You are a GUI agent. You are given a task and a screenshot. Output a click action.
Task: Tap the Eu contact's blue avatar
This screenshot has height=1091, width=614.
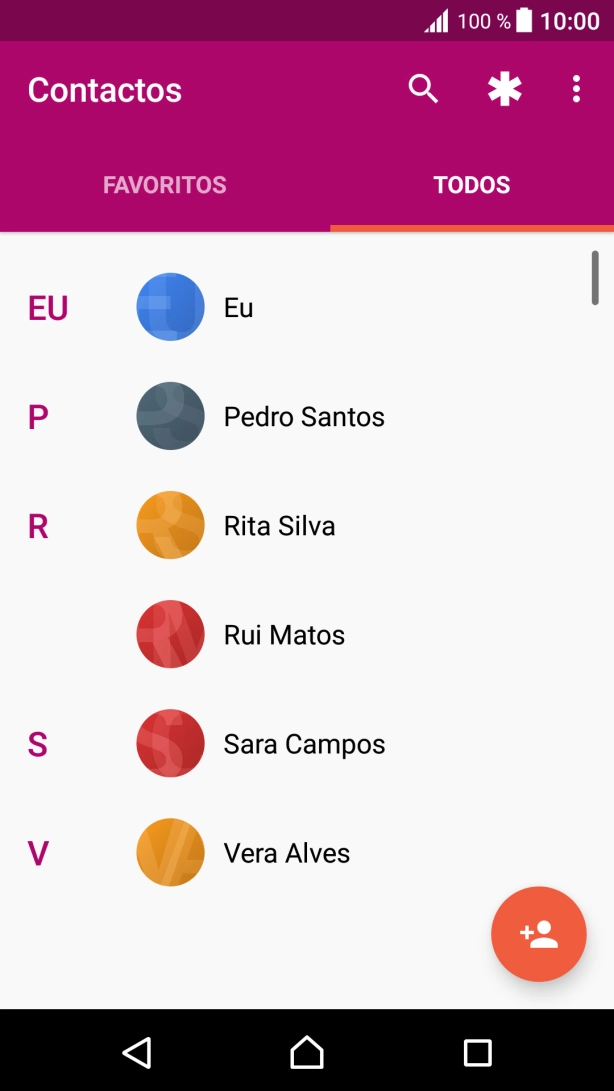pos(170,307)
